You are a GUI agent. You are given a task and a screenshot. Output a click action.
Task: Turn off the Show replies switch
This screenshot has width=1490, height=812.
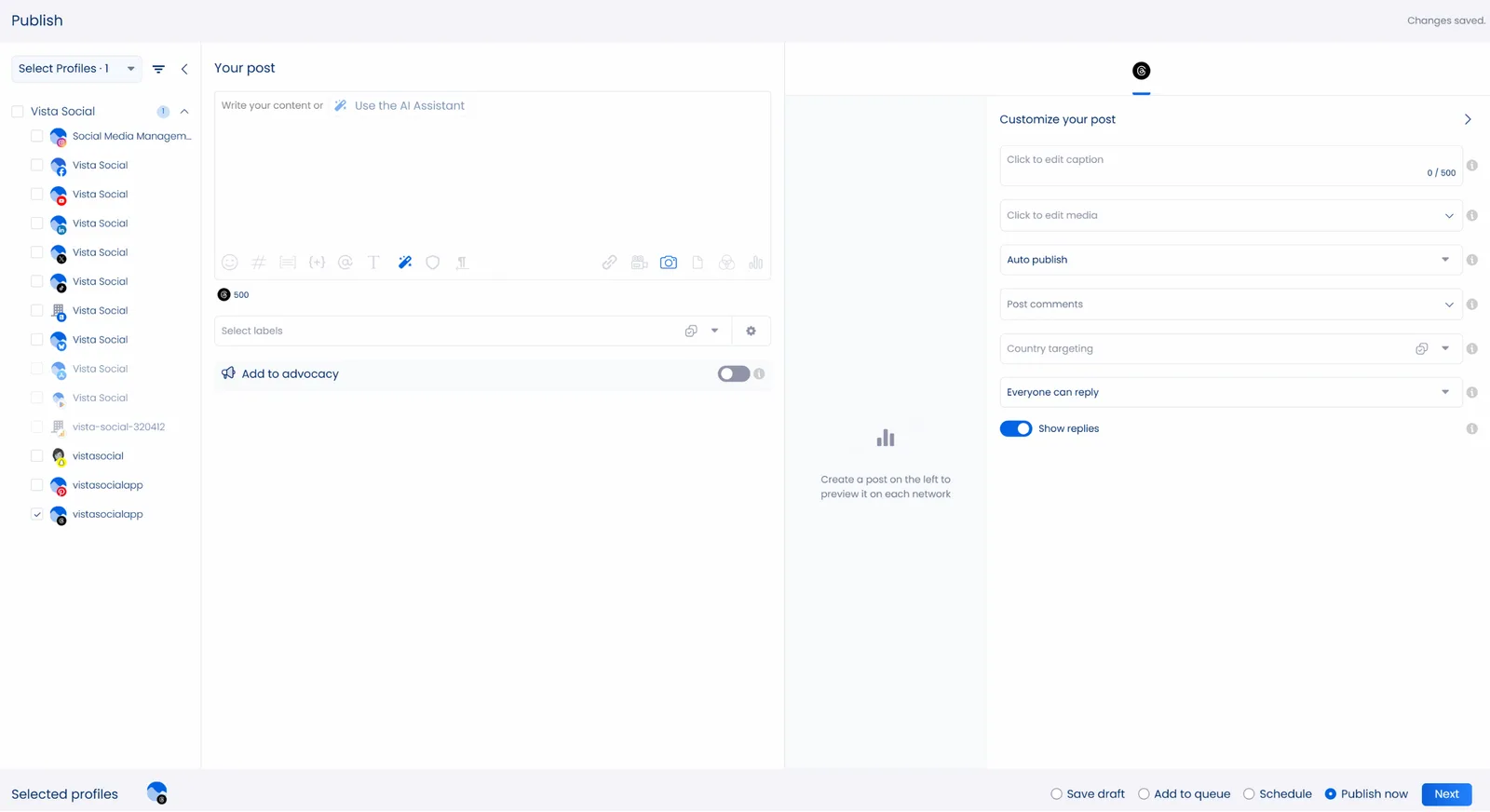coord(1015,428)
